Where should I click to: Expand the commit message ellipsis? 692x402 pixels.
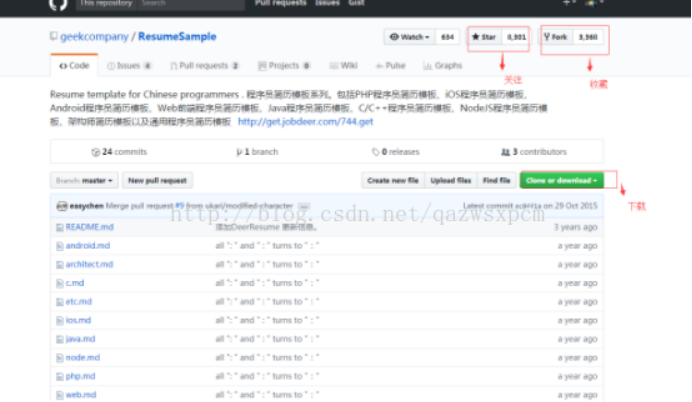(304, 207)
